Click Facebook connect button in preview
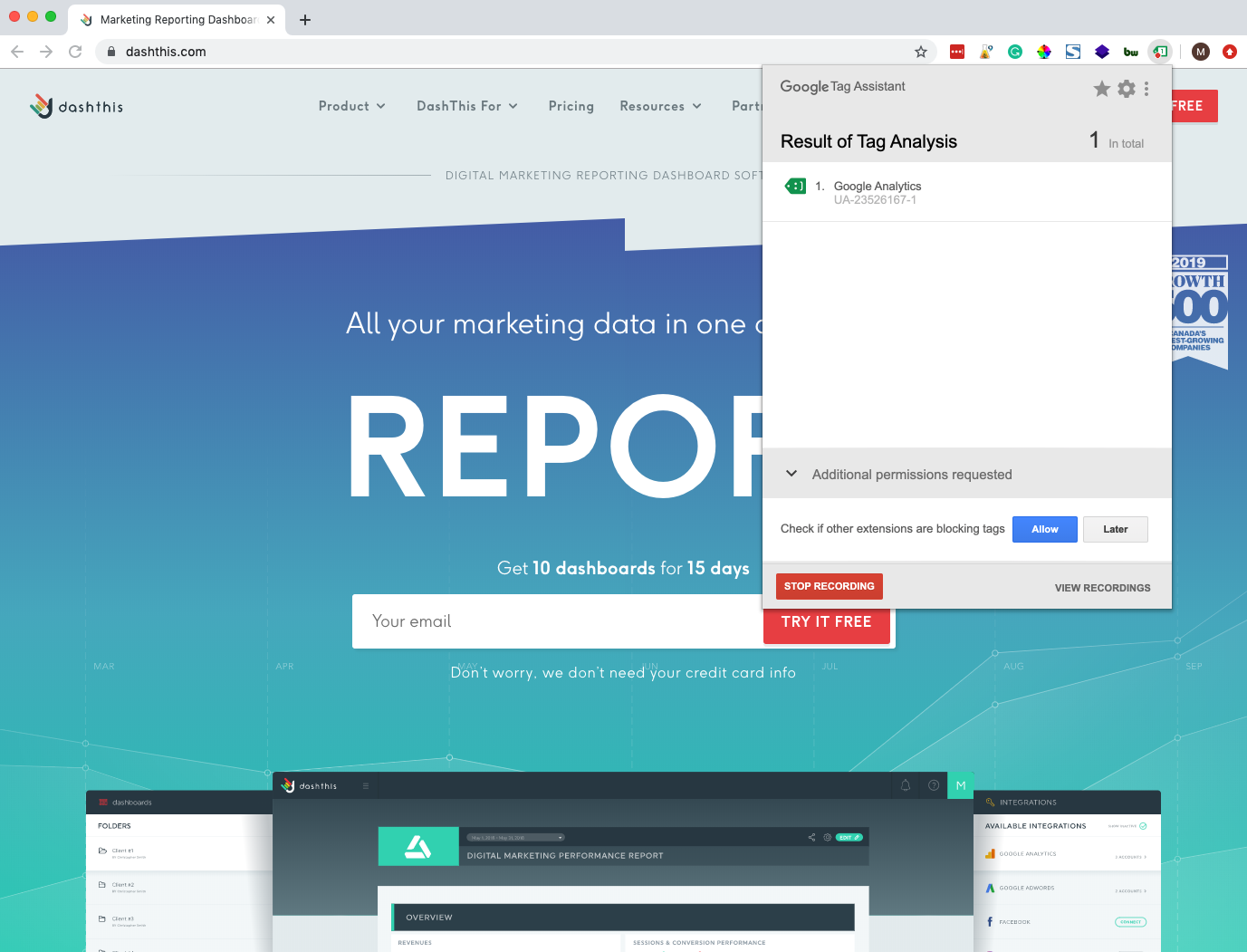The image size is (1247, 952). tap(1130, 922)
